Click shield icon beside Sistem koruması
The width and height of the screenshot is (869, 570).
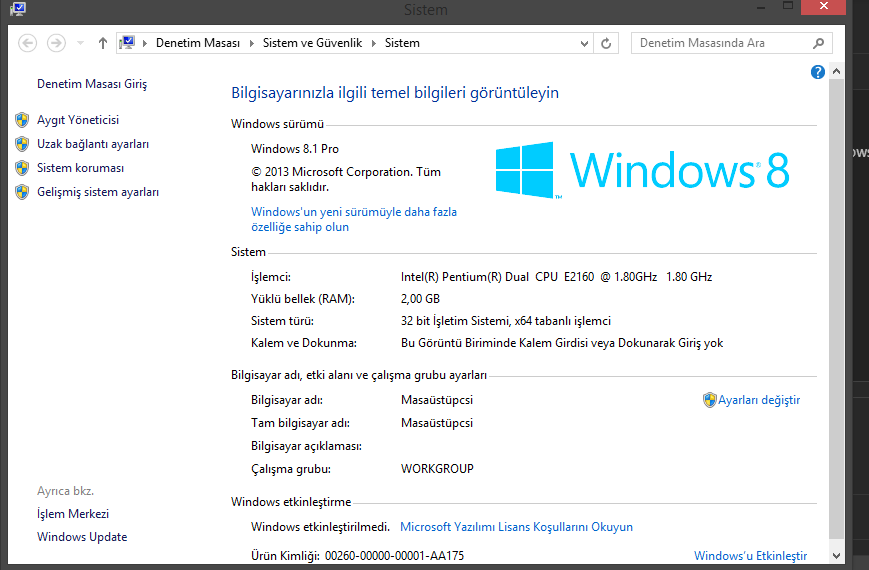[22, 167]
